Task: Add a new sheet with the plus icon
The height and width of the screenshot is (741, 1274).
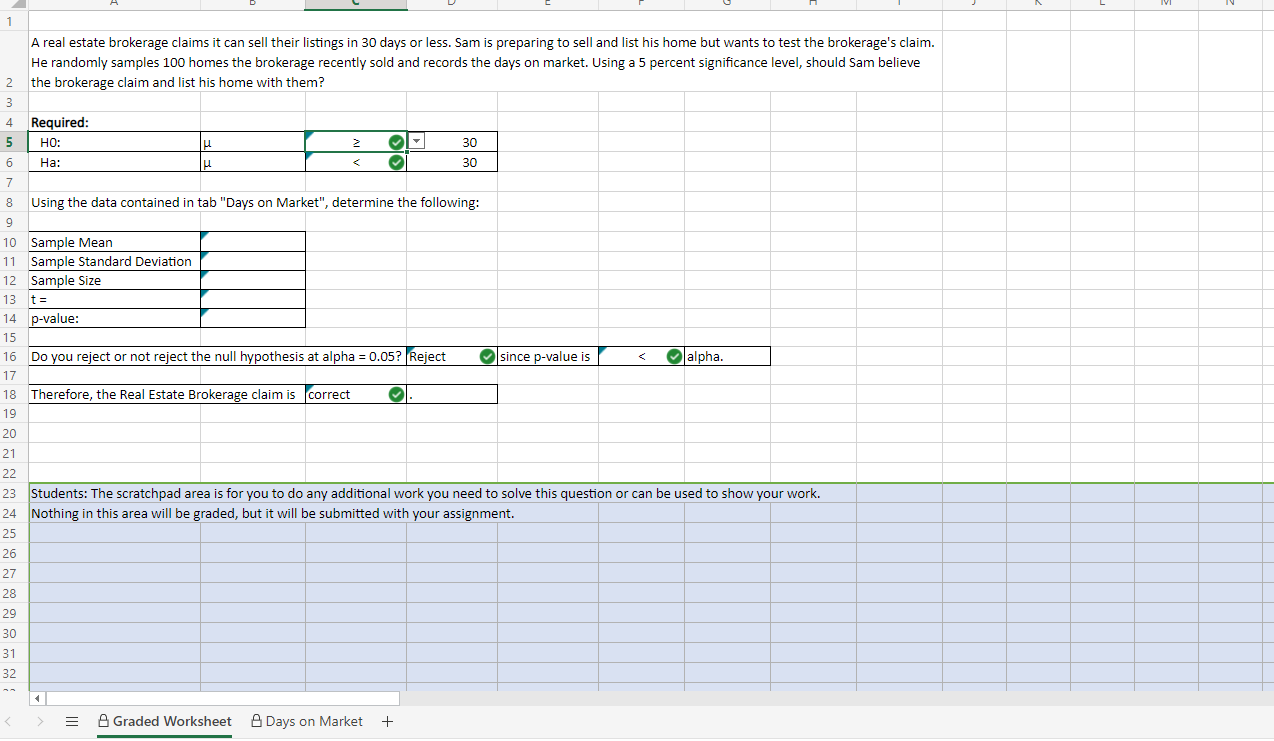Action: click(x=388, y=721)
